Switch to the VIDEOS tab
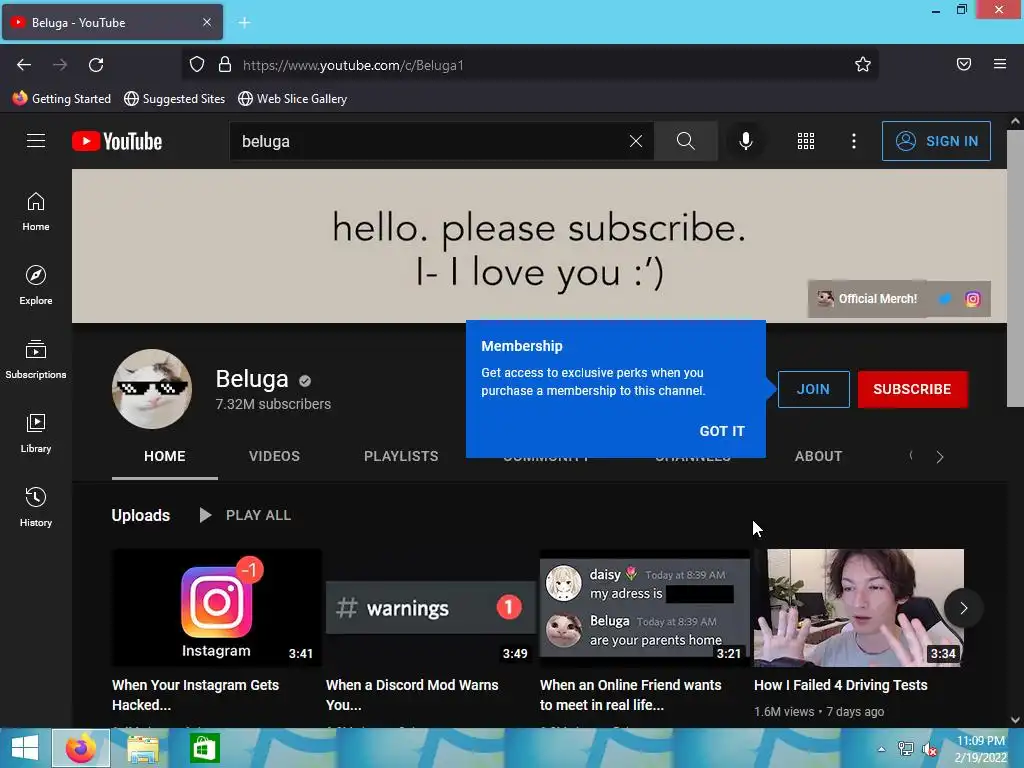This screenshot has height=768, width=1024. [x=274, y=456]
